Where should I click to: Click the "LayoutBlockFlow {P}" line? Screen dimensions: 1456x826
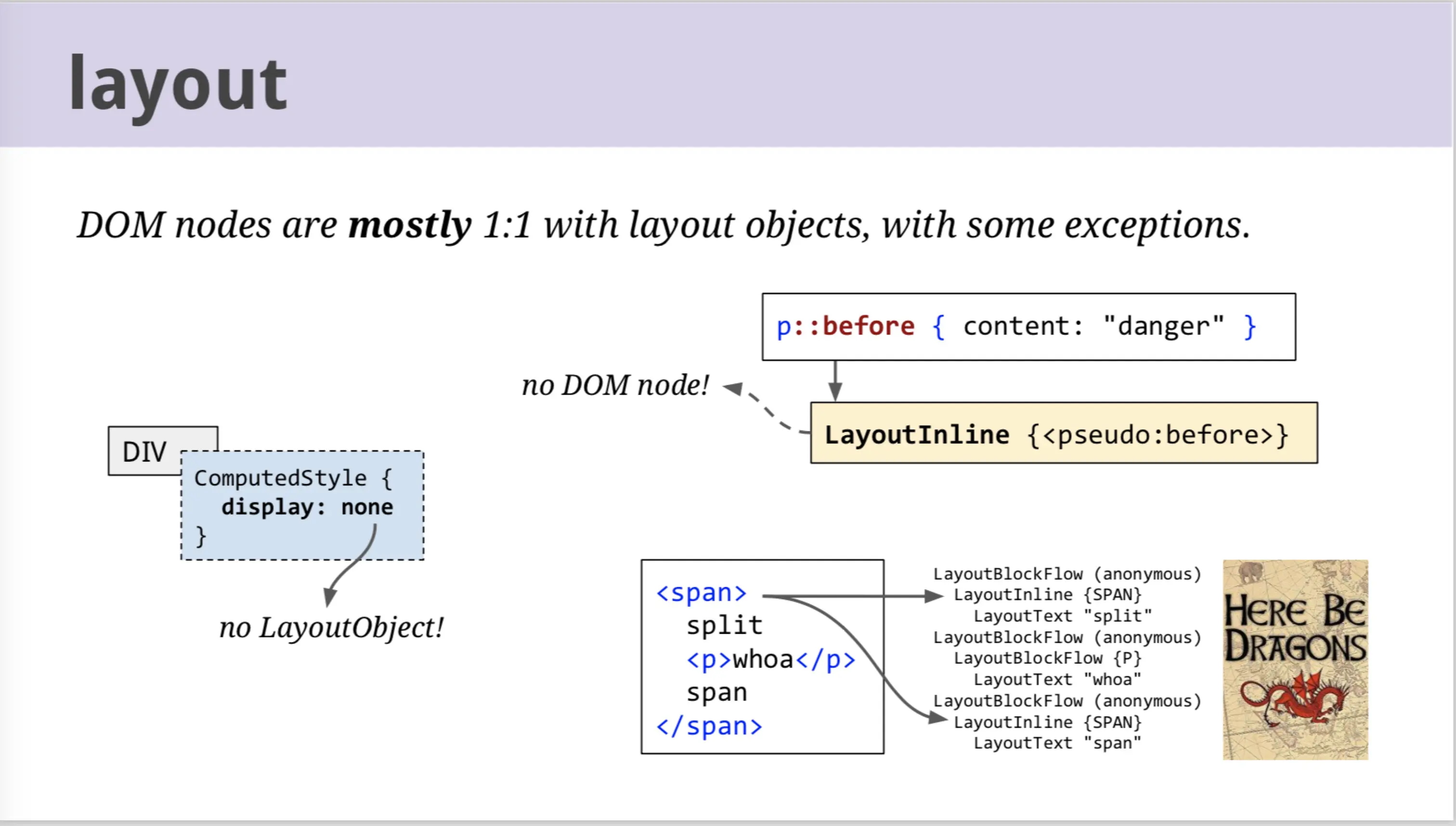1047,658
